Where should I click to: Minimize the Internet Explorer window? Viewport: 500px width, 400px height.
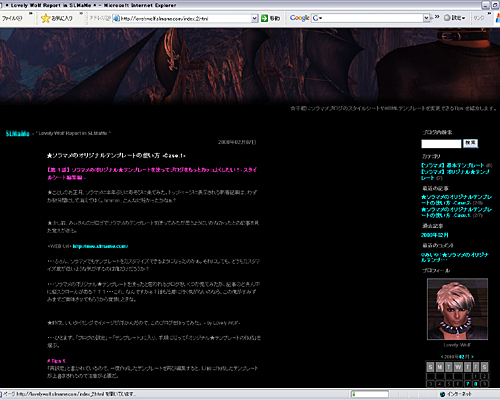[485, 5]
